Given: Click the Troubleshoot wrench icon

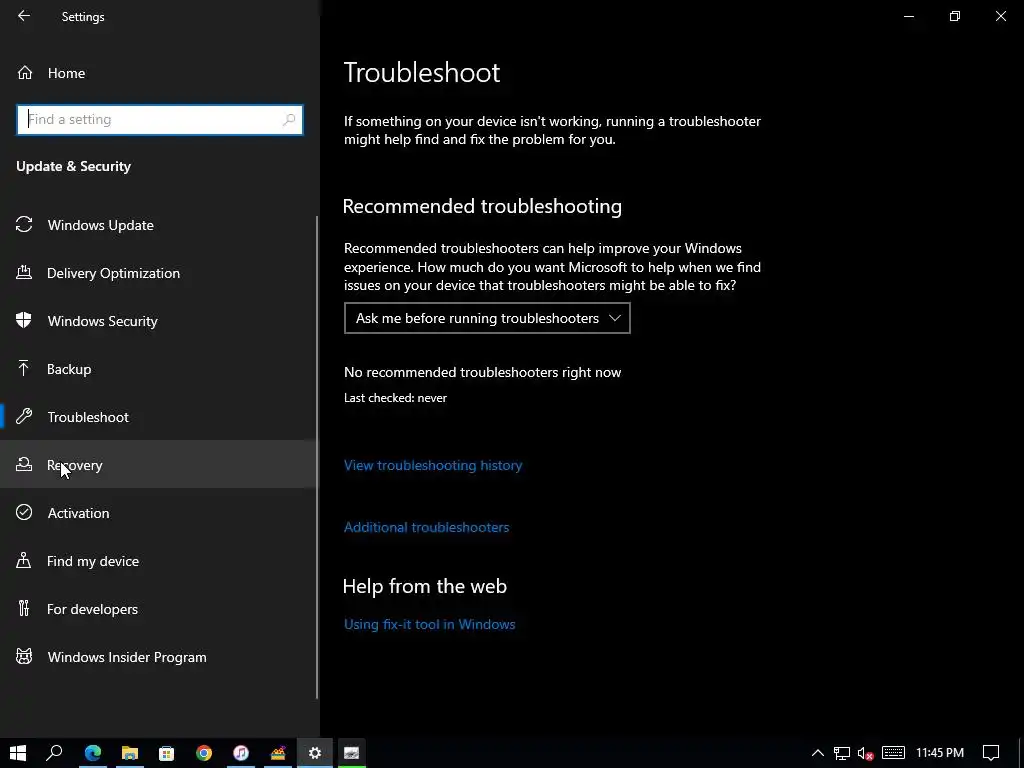Looking at the screenshot, I should 24,417.
